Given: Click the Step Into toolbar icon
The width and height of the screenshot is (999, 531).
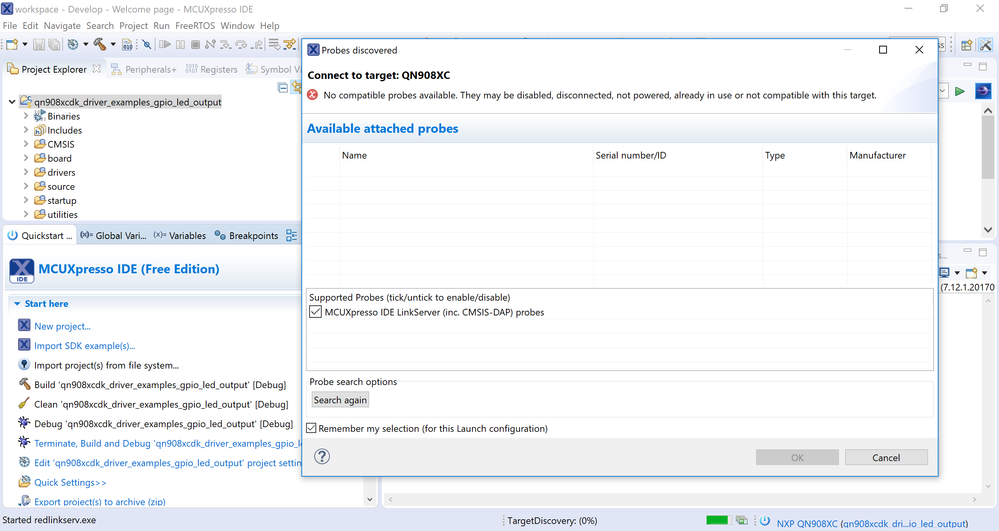Looking at the screenshot, I should point(226,44).
